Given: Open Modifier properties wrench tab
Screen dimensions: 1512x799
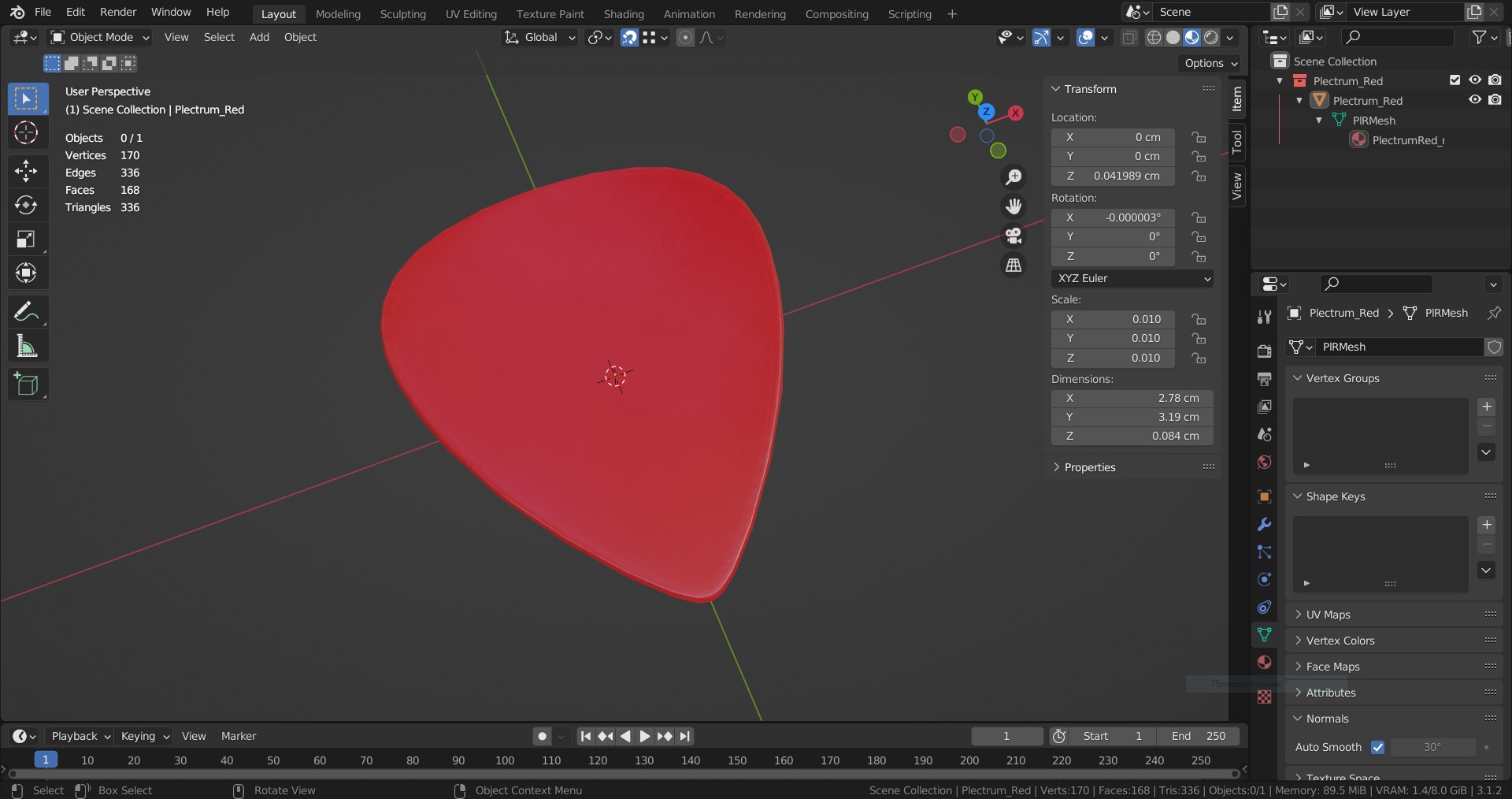Looking at the screenshot, I should (x=1265, y=525).
